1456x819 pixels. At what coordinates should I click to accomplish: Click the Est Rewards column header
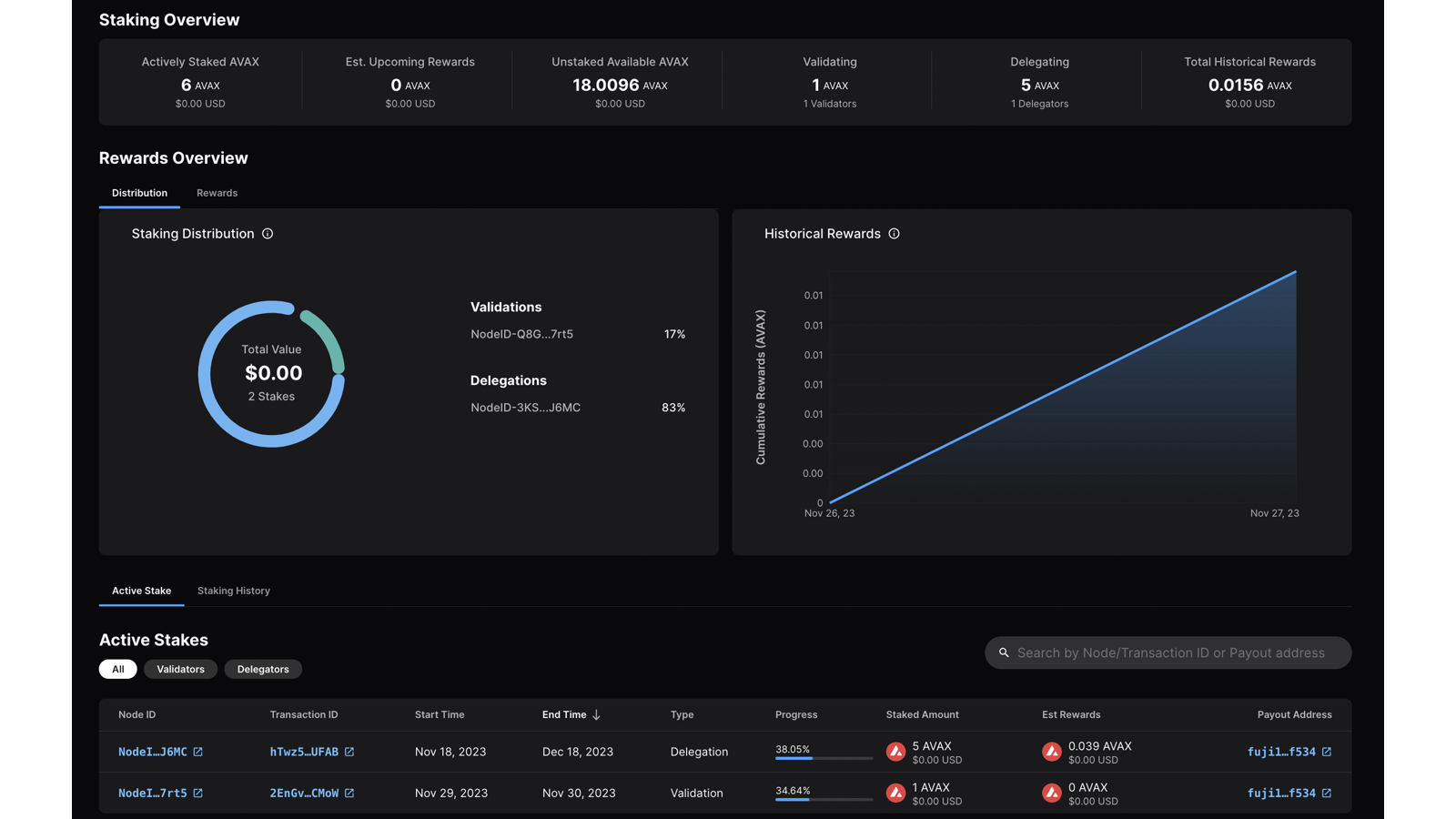click(1071, 715)
